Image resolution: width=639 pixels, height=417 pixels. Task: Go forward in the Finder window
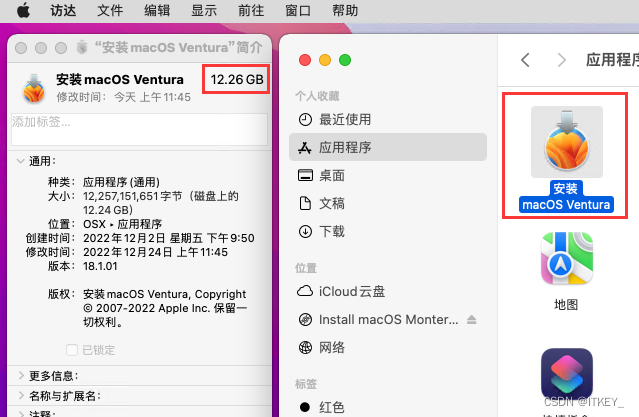point(562,60)
